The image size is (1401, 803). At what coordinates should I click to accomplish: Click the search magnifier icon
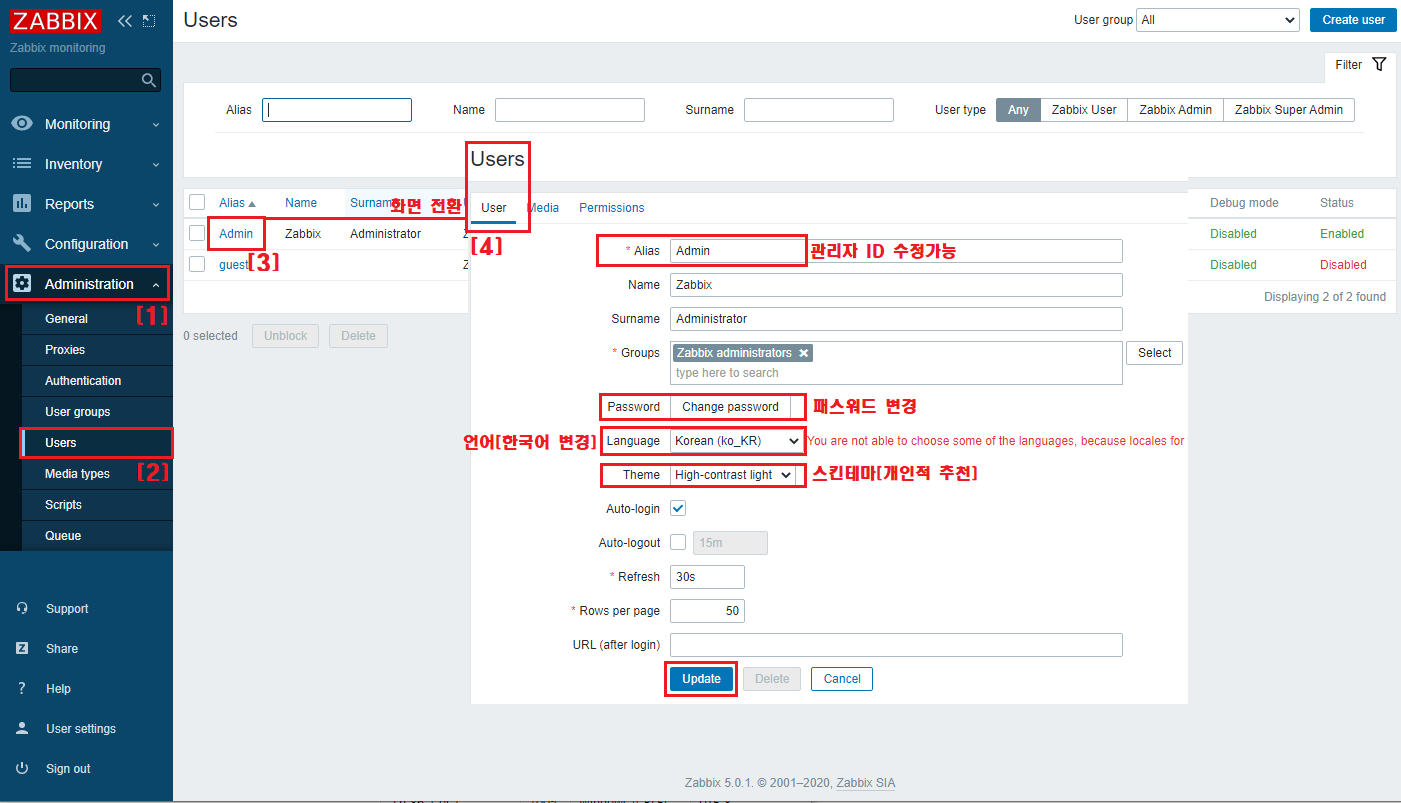pos(149,80)
